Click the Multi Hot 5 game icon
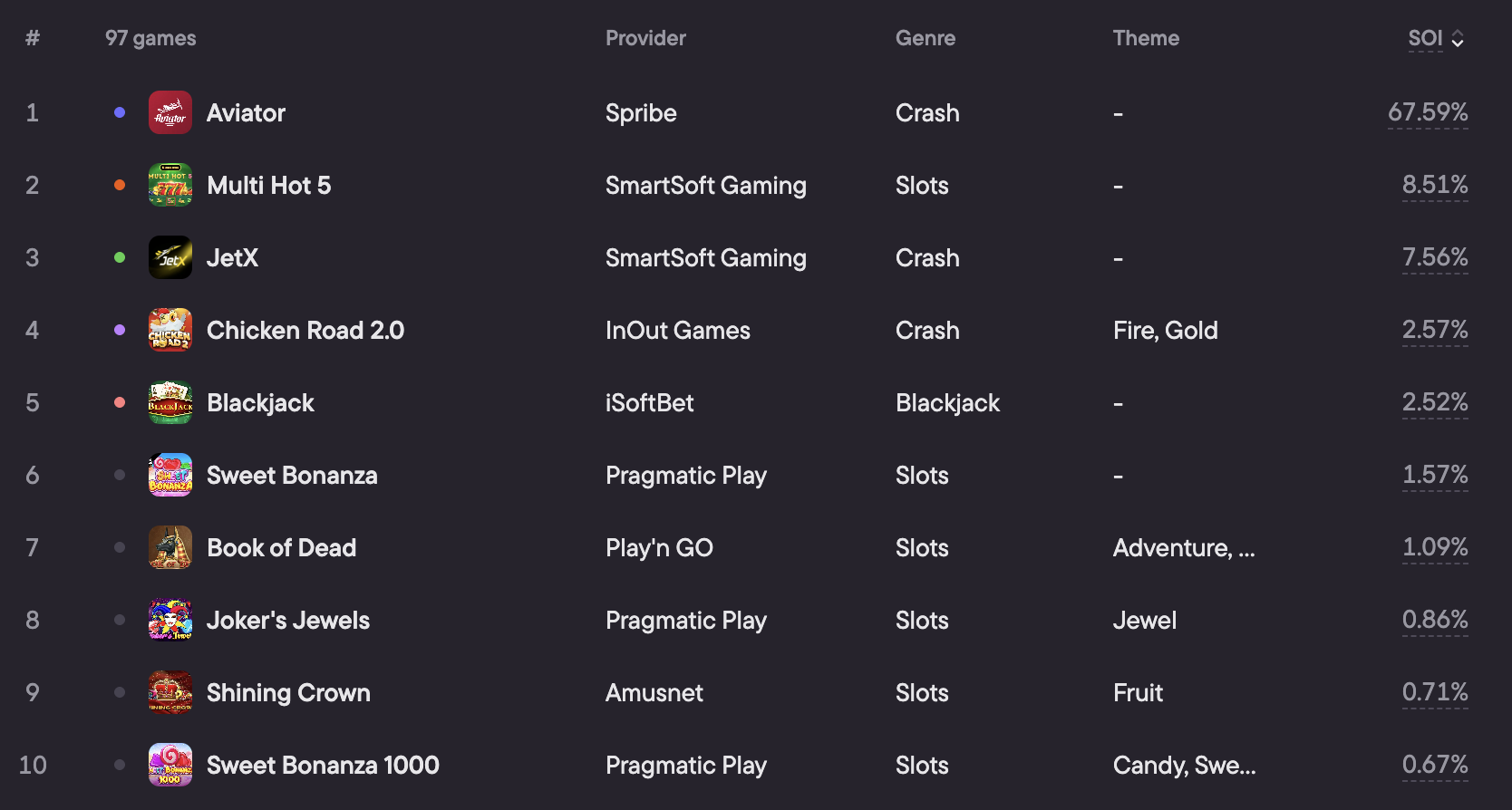Image resolution: width=1512 pixels, height=810 pixels. tap(170, 185)
